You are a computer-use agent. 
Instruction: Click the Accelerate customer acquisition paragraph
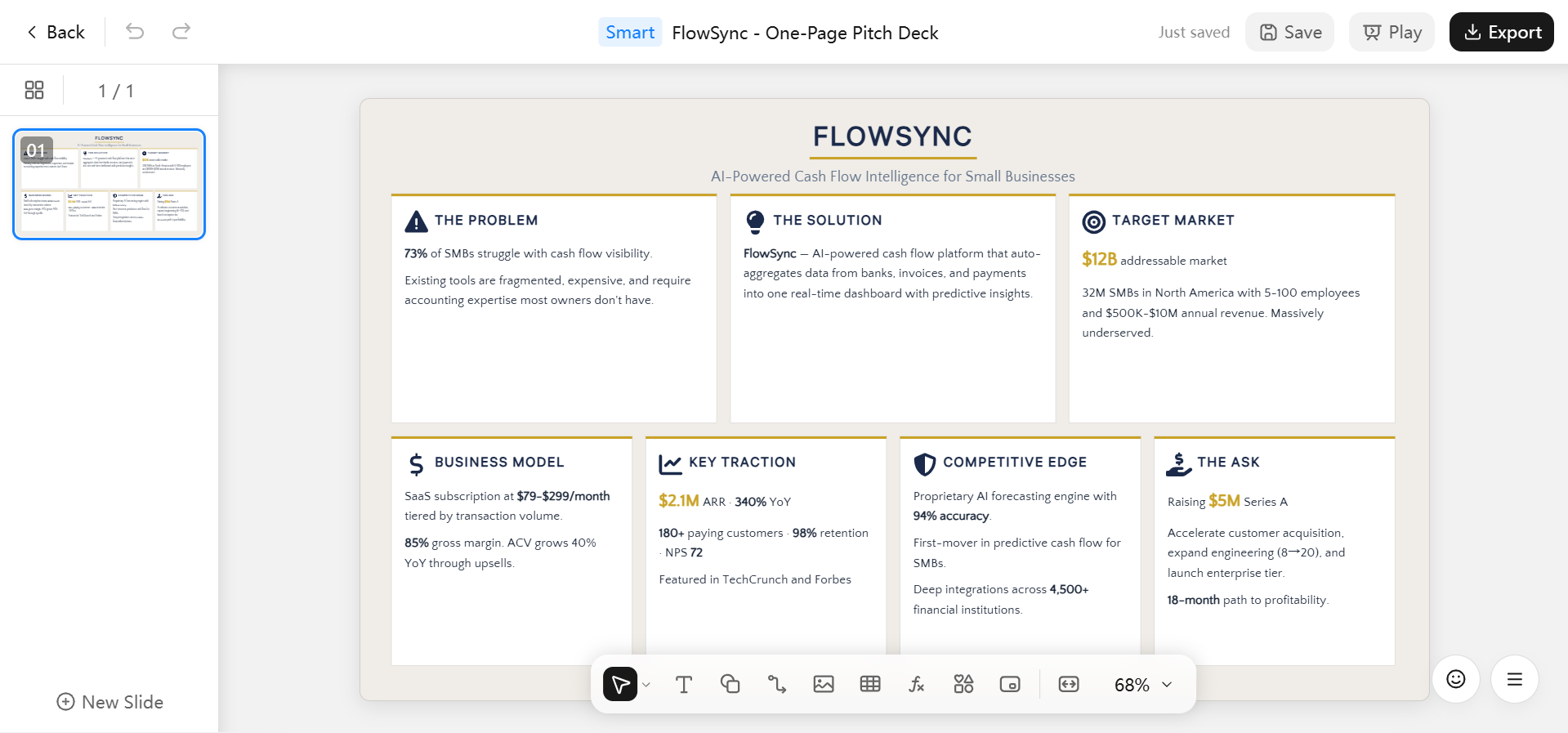(1256, 553)
